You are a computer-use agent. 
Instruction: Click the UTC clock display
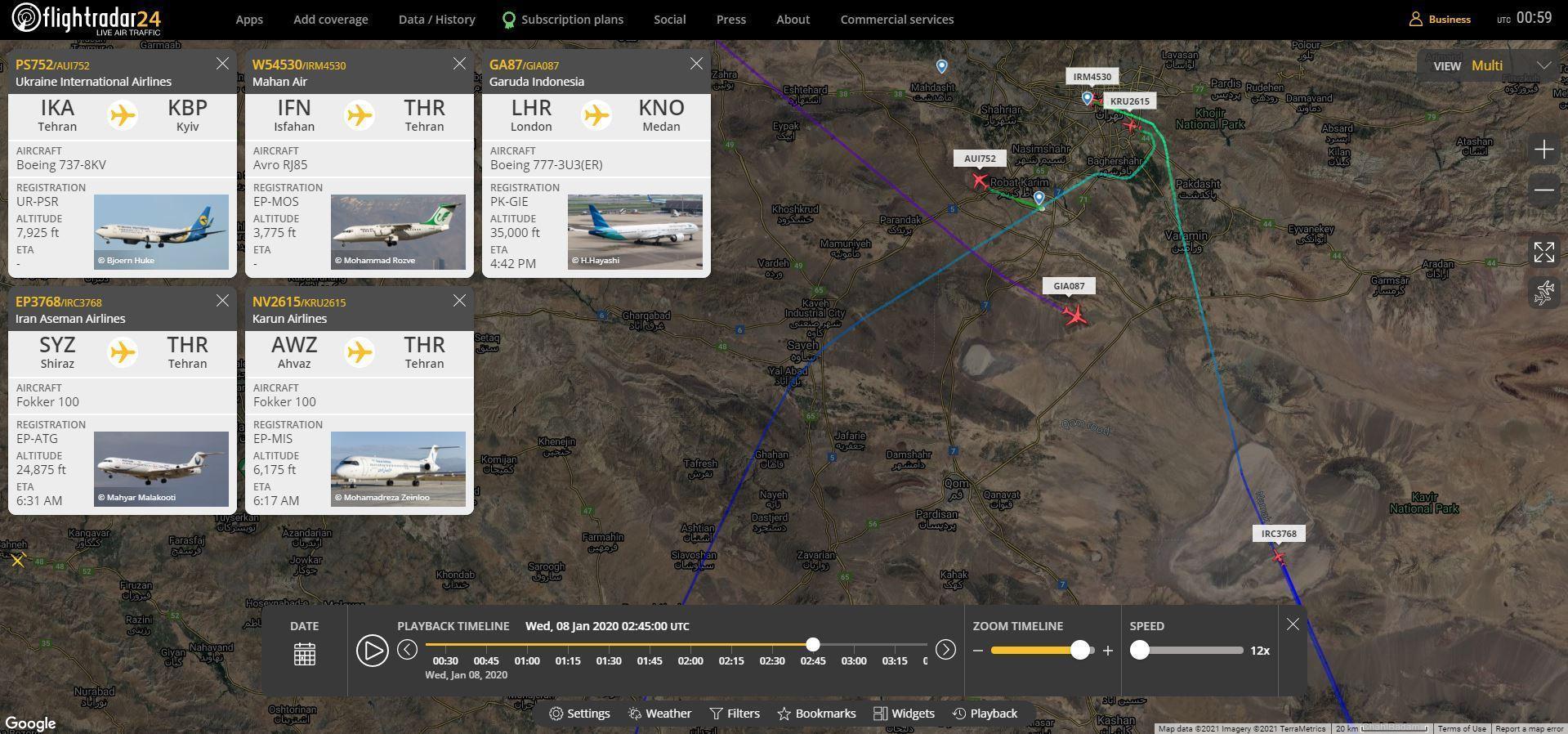pyautogui.click(x=1524, y=18)
